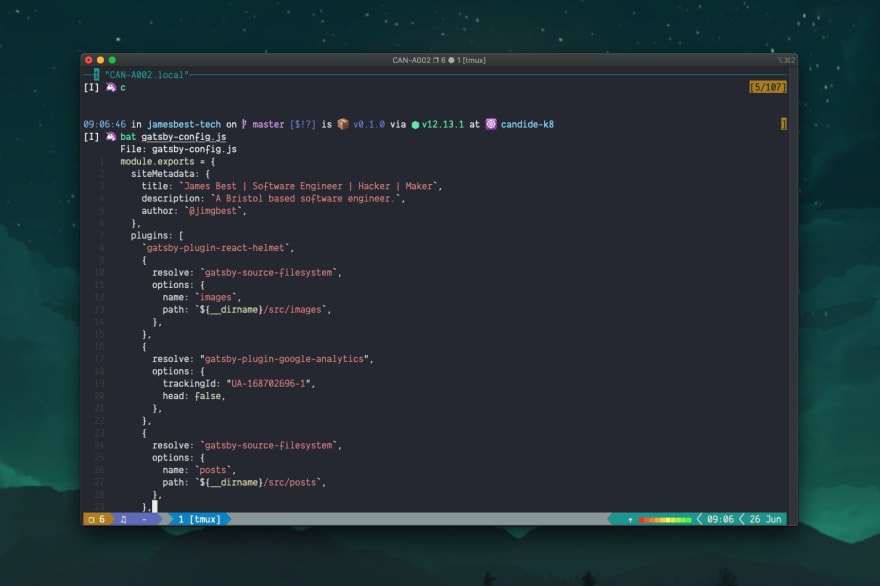Click the purple Kubernetes context icon
Image resolution: width=880 pixels, height=586 pixels.
[491, 124]
